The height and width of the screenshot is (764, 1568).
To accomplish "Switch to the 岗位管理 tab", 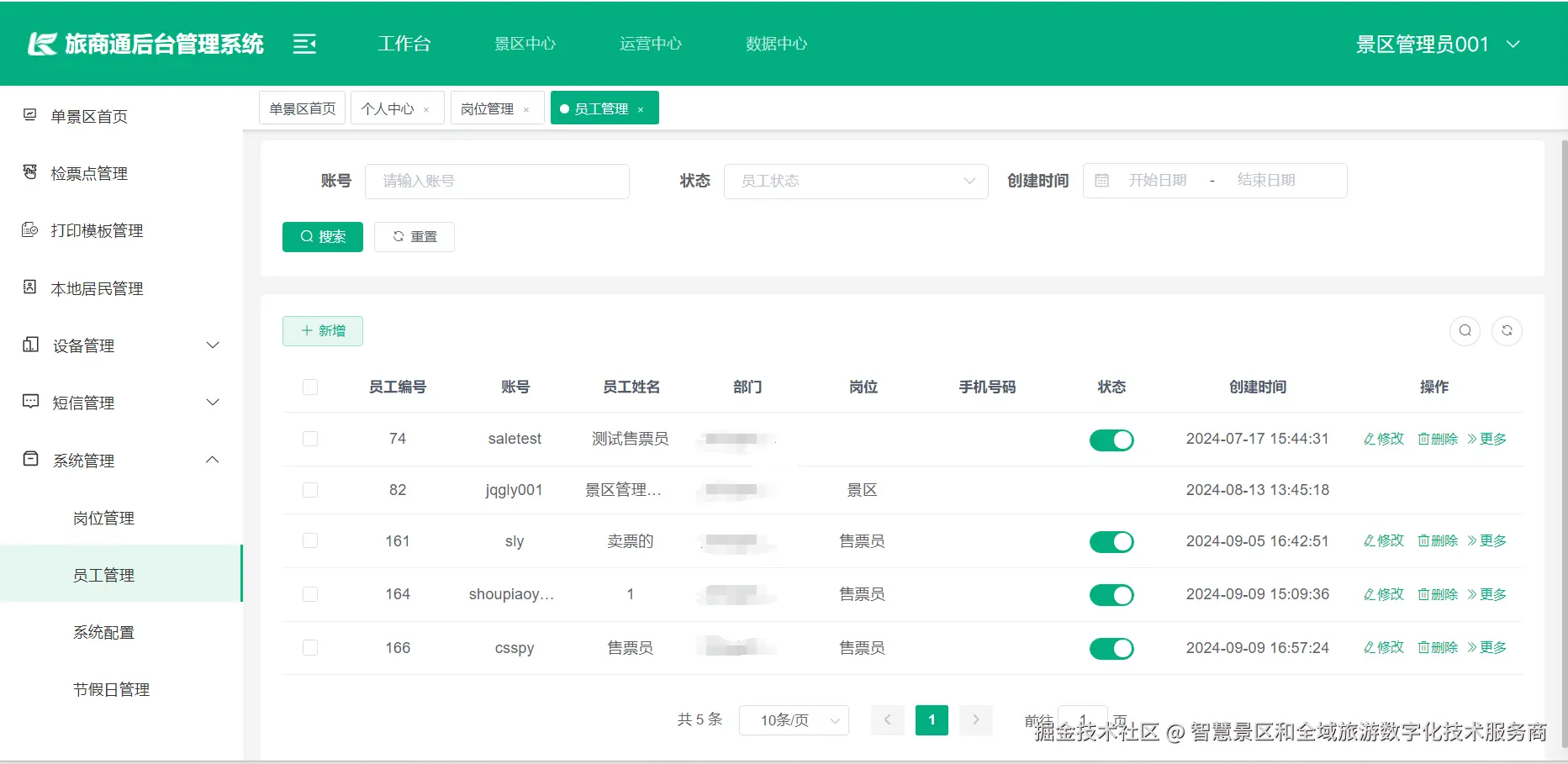I will 488,108.
